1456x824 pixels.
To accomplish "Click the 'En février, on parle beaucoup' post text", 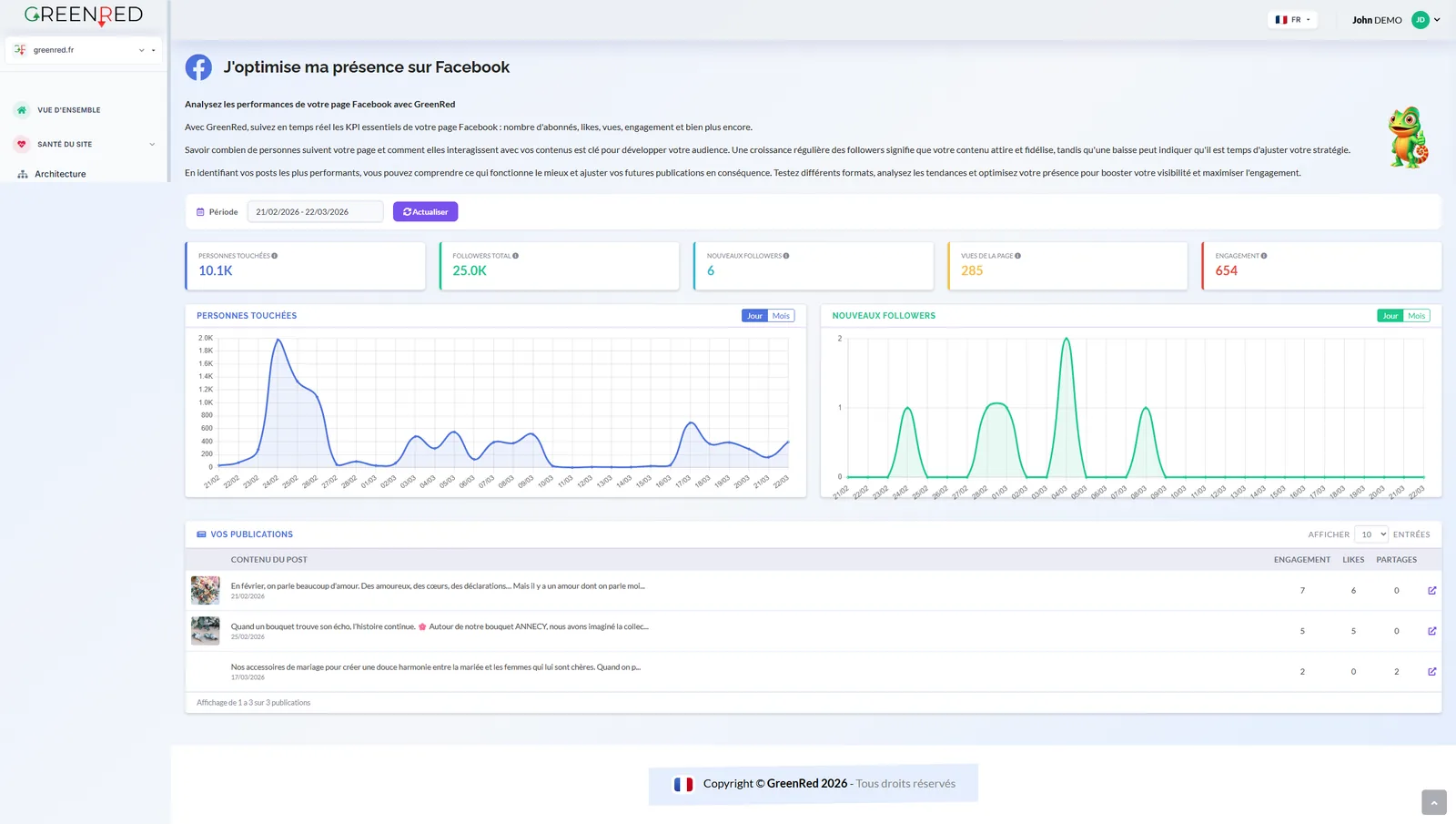I will point(438,586).
